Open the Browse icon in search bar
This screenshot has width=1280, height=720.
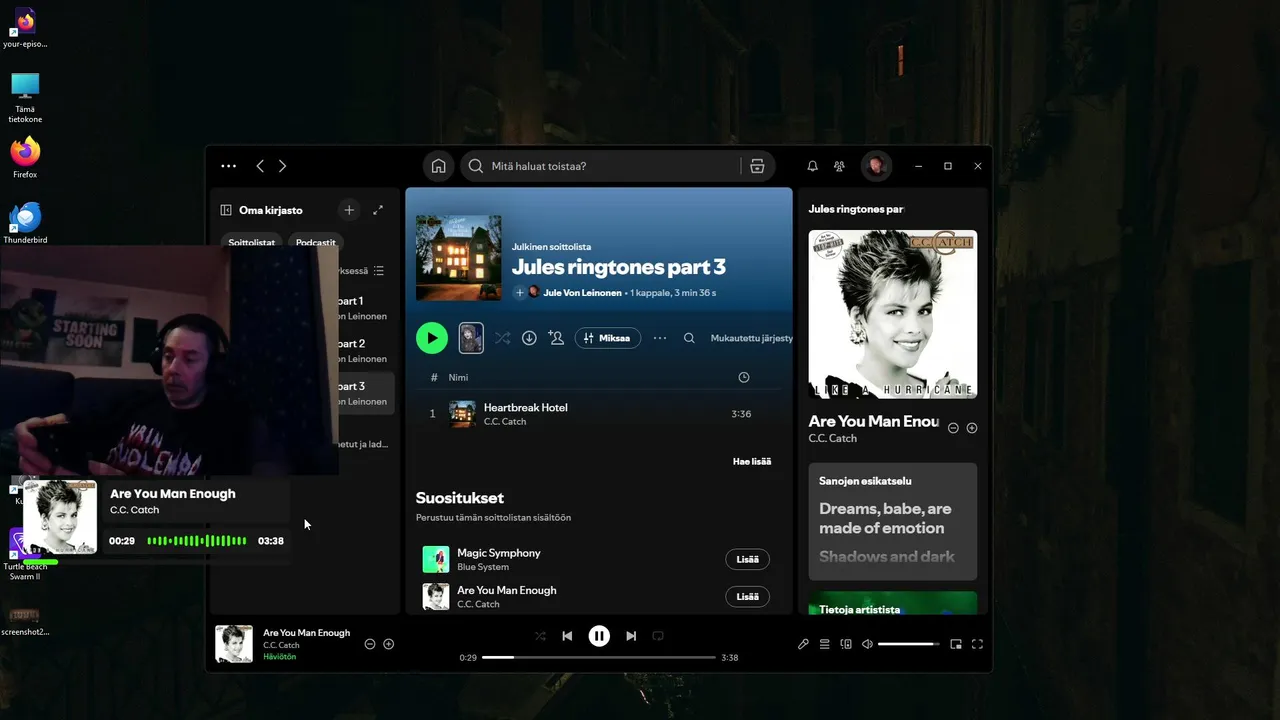(x=757, y=166)
